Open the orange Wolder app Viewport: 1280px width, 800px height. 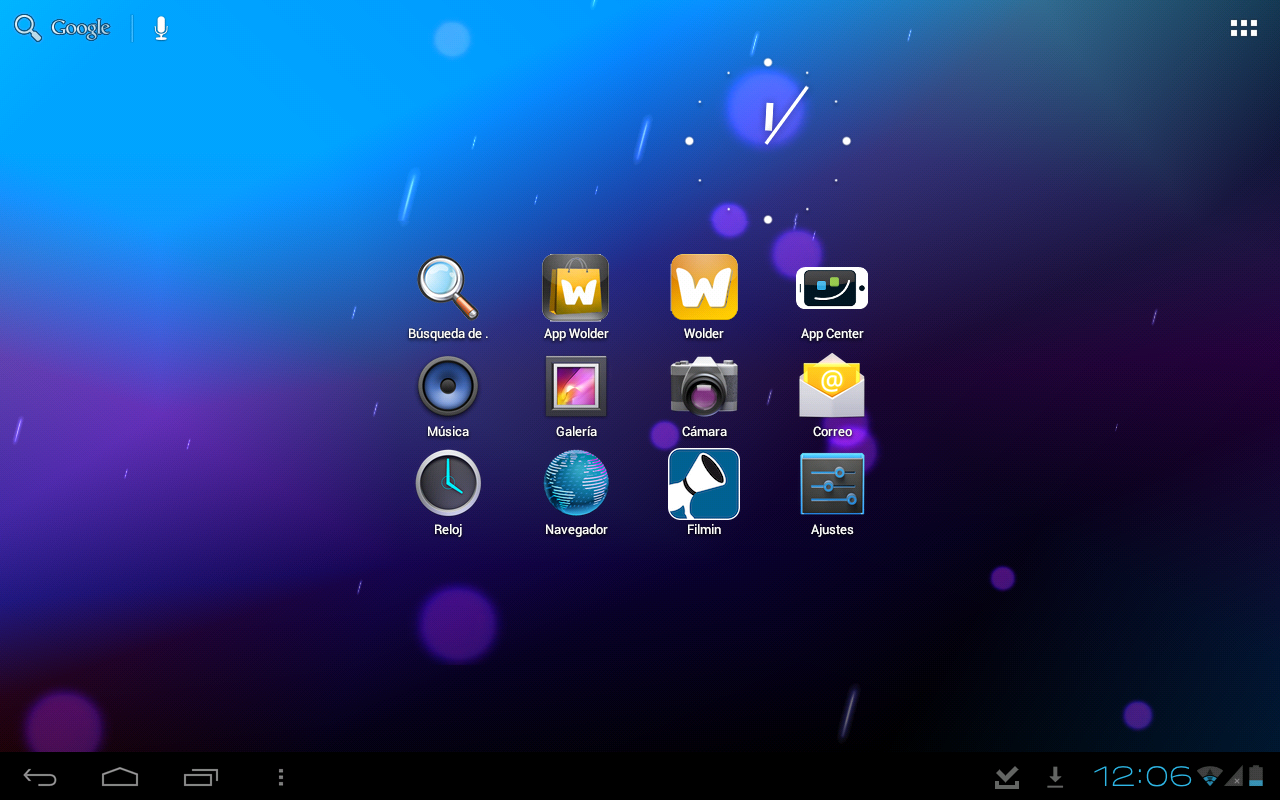pyautogui.click(x=704, y=289)
